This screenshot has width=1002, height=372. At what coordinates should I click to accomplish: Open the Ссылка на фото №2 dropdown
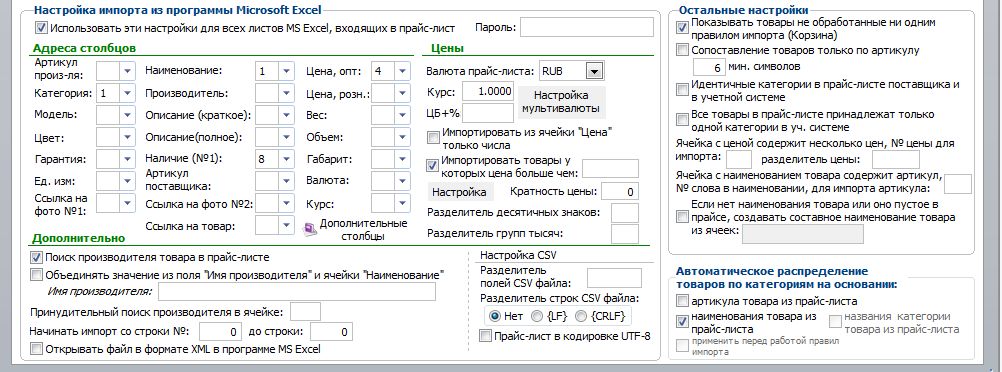[286, 203]
